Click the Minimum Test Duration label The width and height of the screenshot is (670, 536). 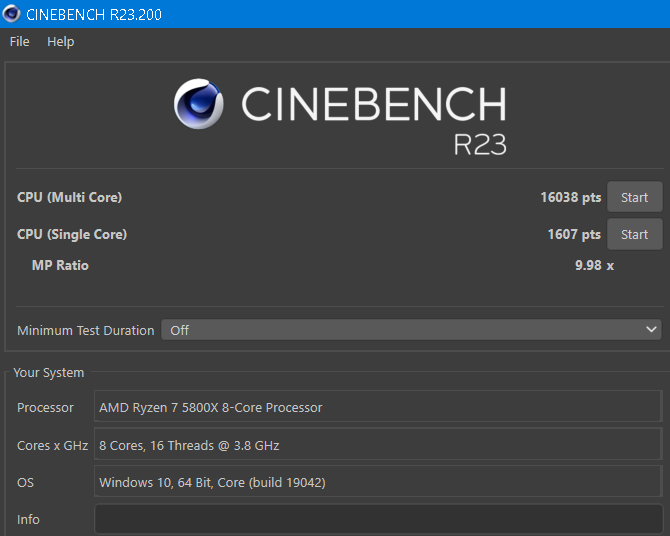pyautogui.click(x=85, y=330)
